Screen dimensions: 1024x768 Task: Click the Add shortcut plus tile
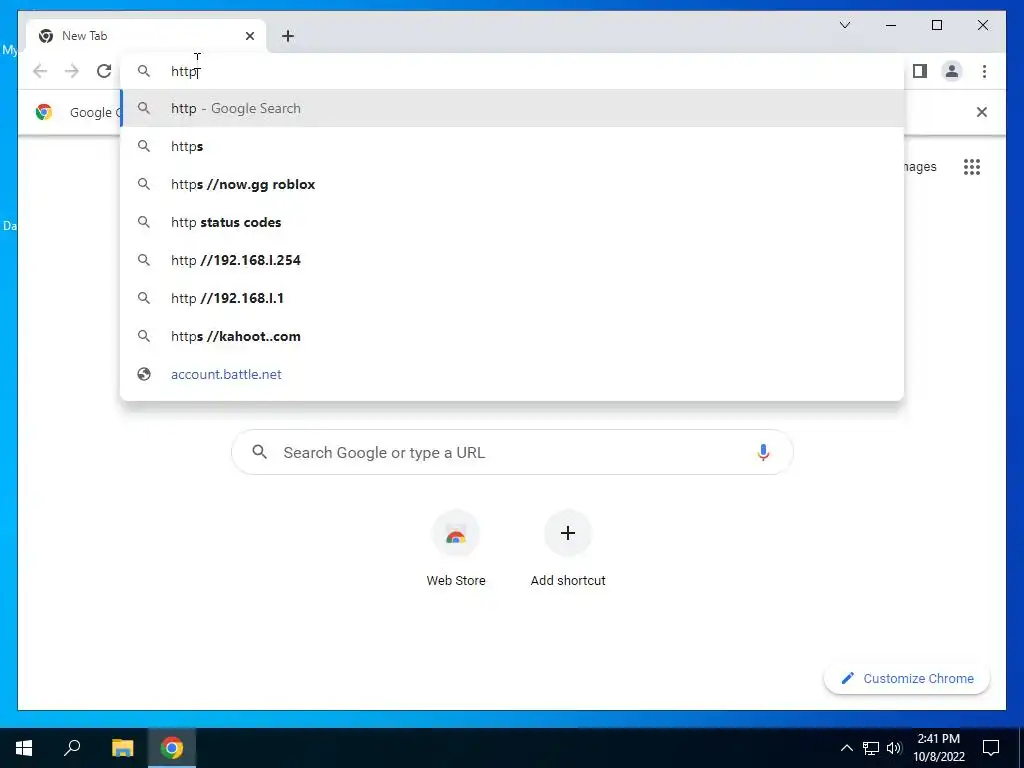pos(568,549)
